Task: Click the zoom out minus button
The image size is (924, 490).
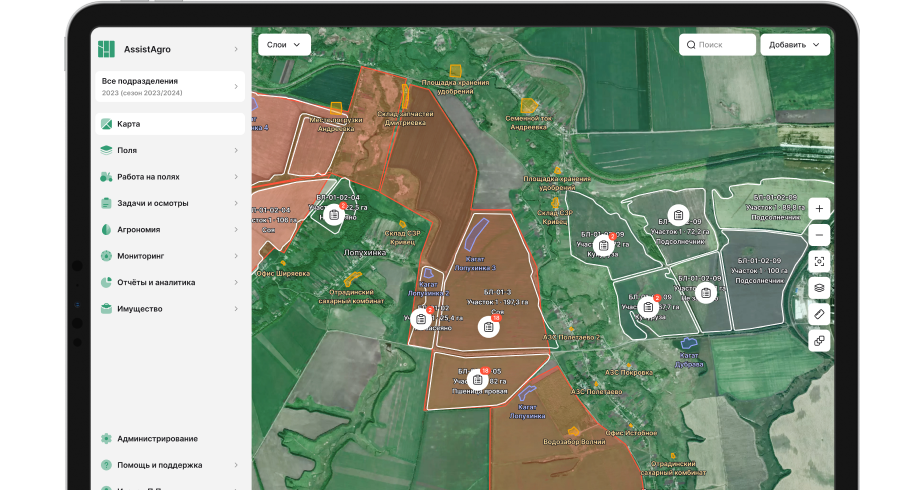Action: (x=819, y=235)
